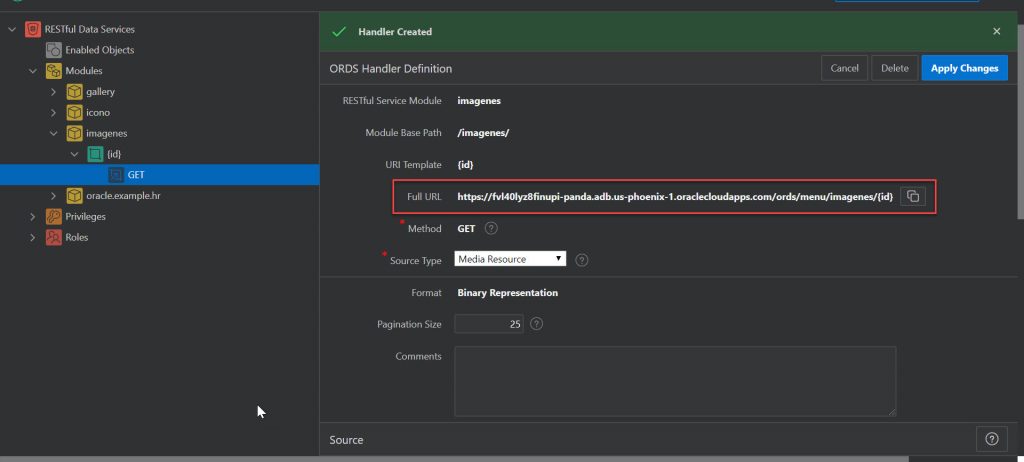1024x462 pixels.
Task: Select the Roles label
Action: [76, 237]
